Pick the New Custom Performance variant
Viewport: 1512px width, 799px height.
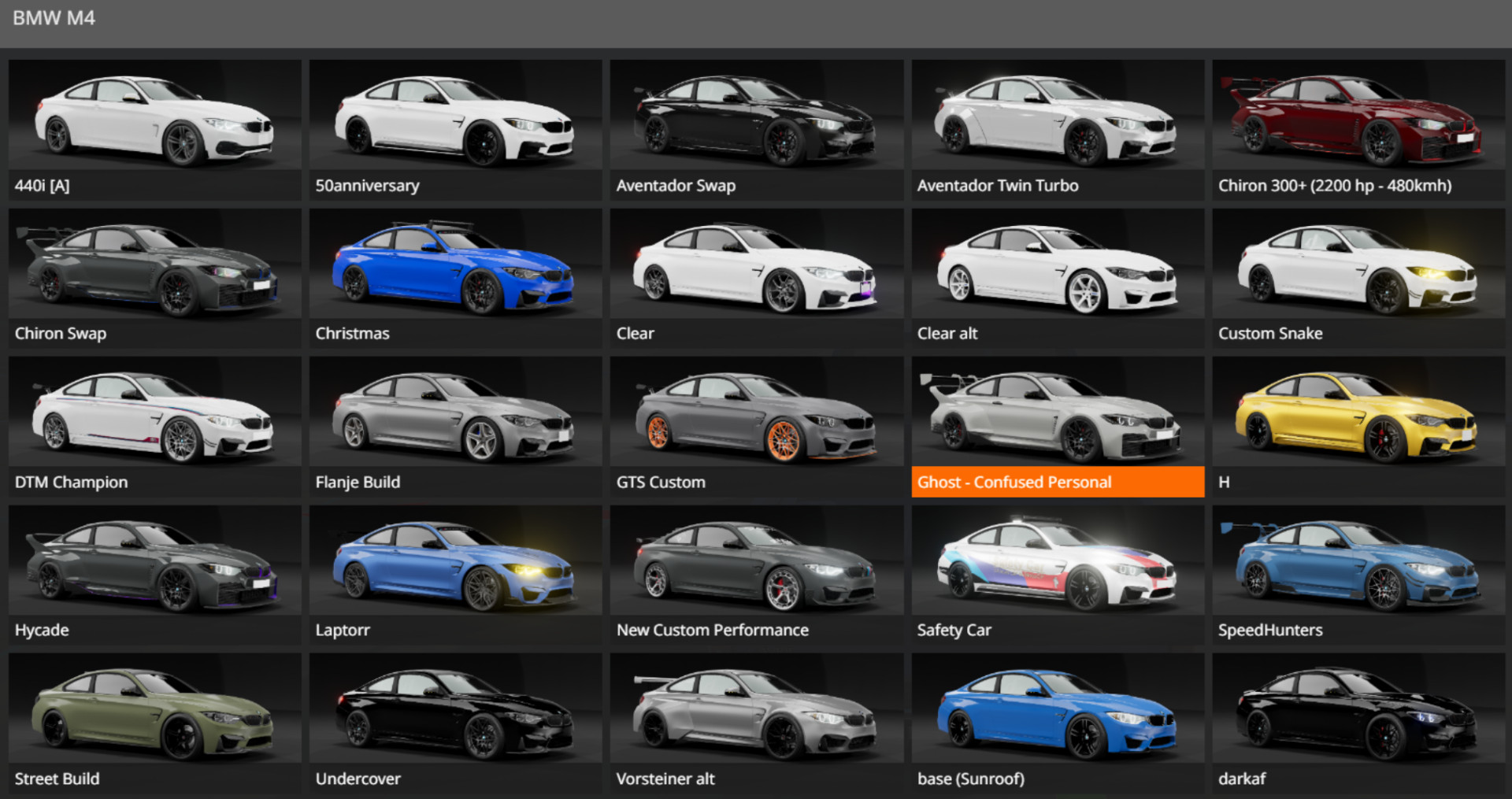[756, 575]
